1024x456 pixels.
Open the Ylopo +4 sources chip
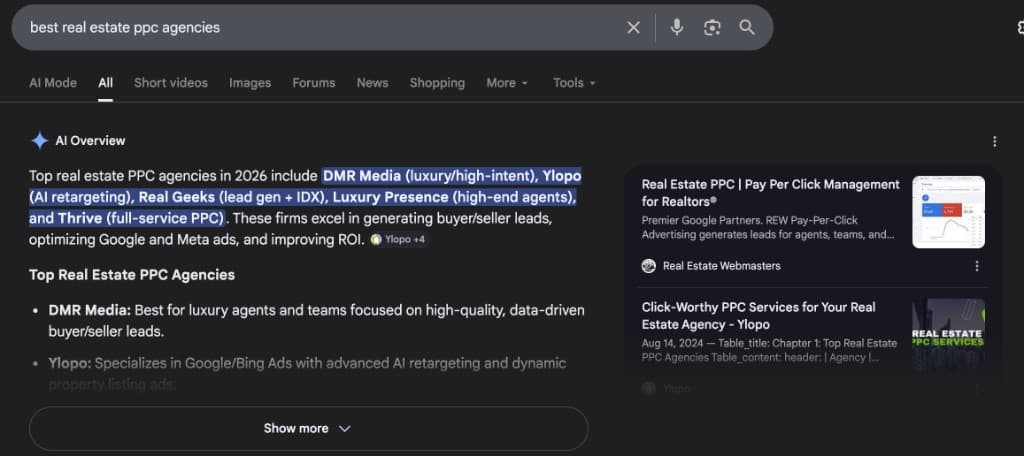tap(398, 240)
